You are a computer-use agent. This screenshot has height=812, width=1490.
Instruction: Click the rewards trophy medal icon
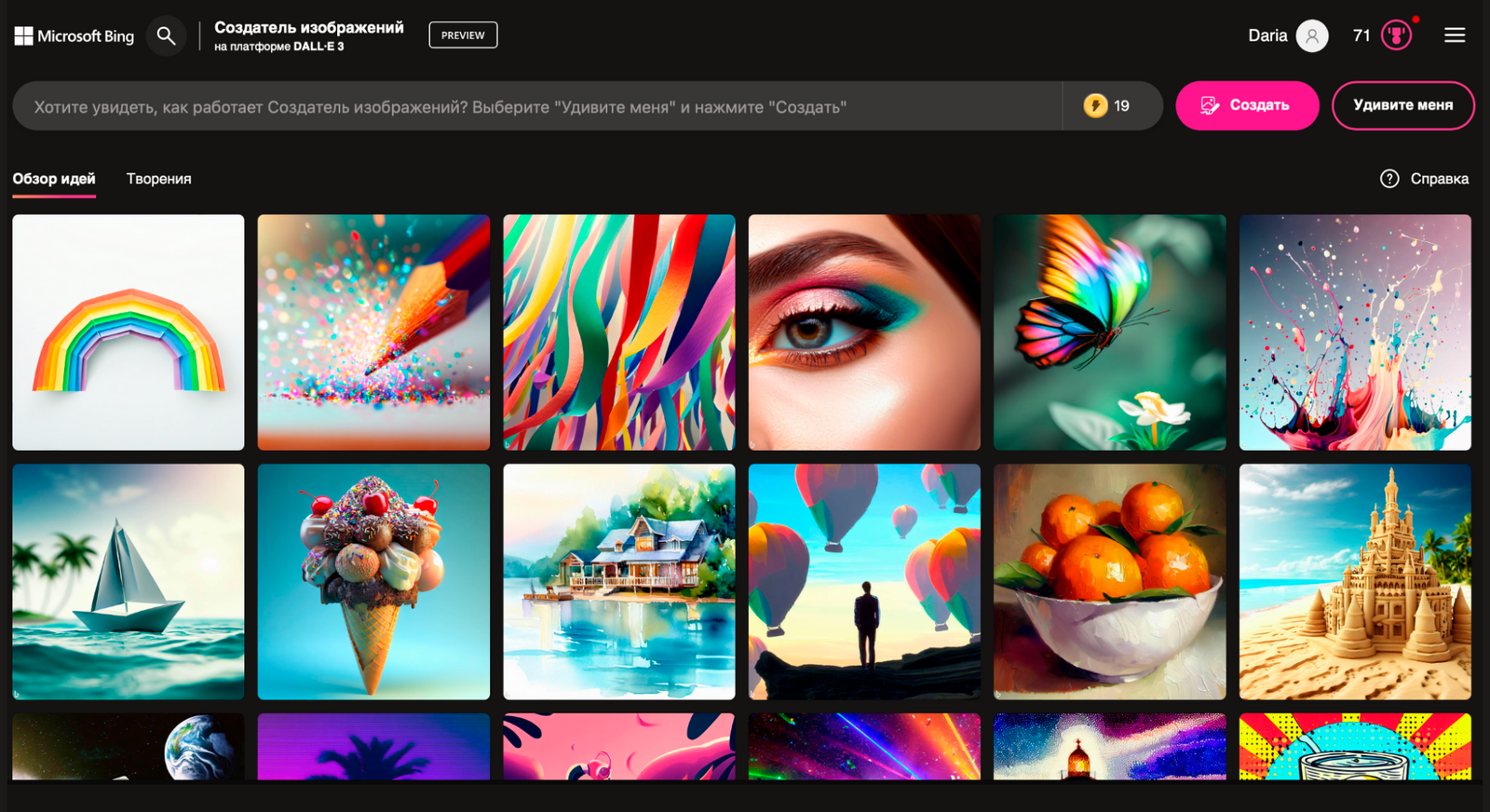pos(1396,36)
